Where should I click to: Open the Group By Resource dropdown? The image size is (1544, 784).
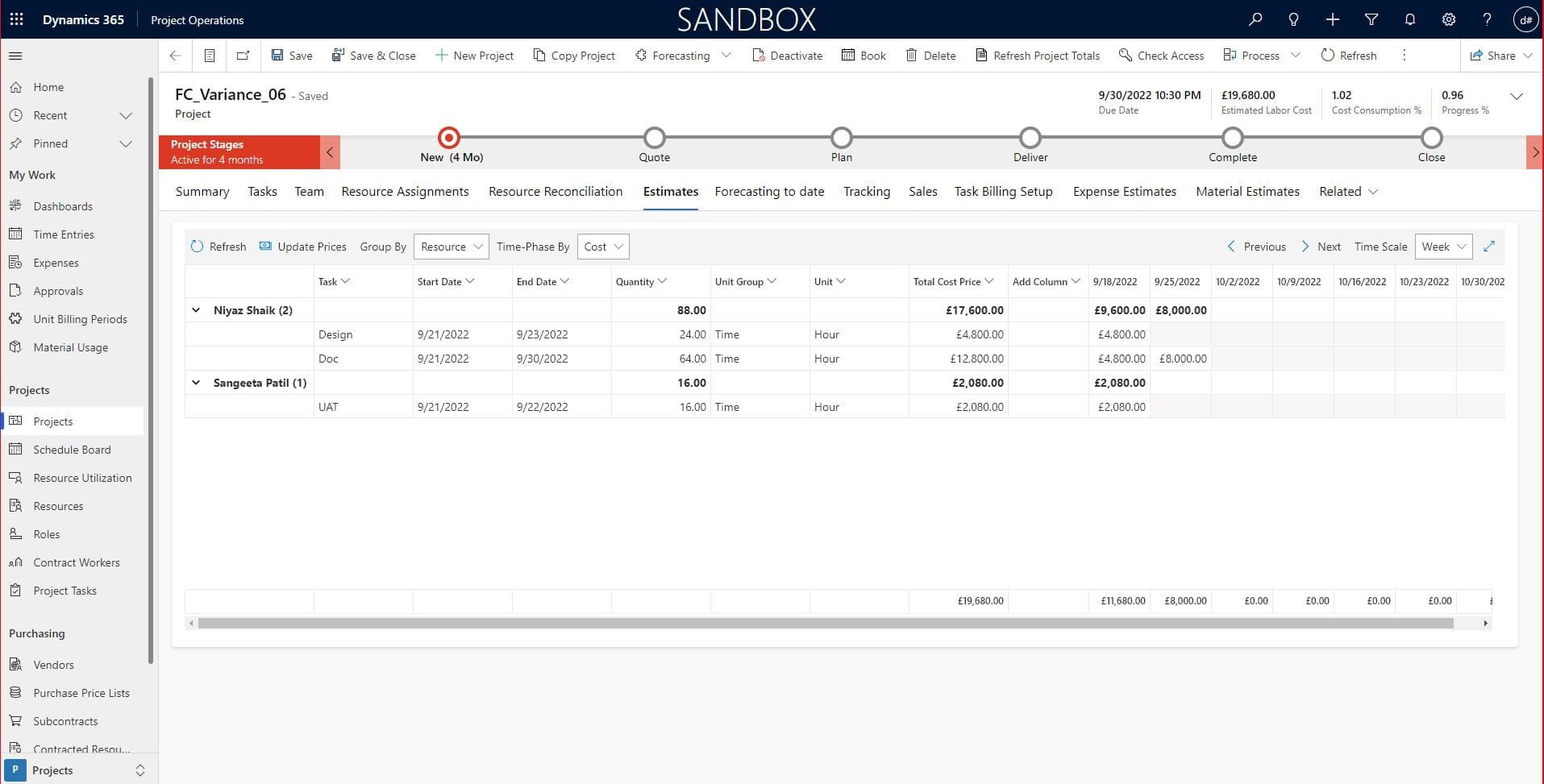click(x=451, y=247)
